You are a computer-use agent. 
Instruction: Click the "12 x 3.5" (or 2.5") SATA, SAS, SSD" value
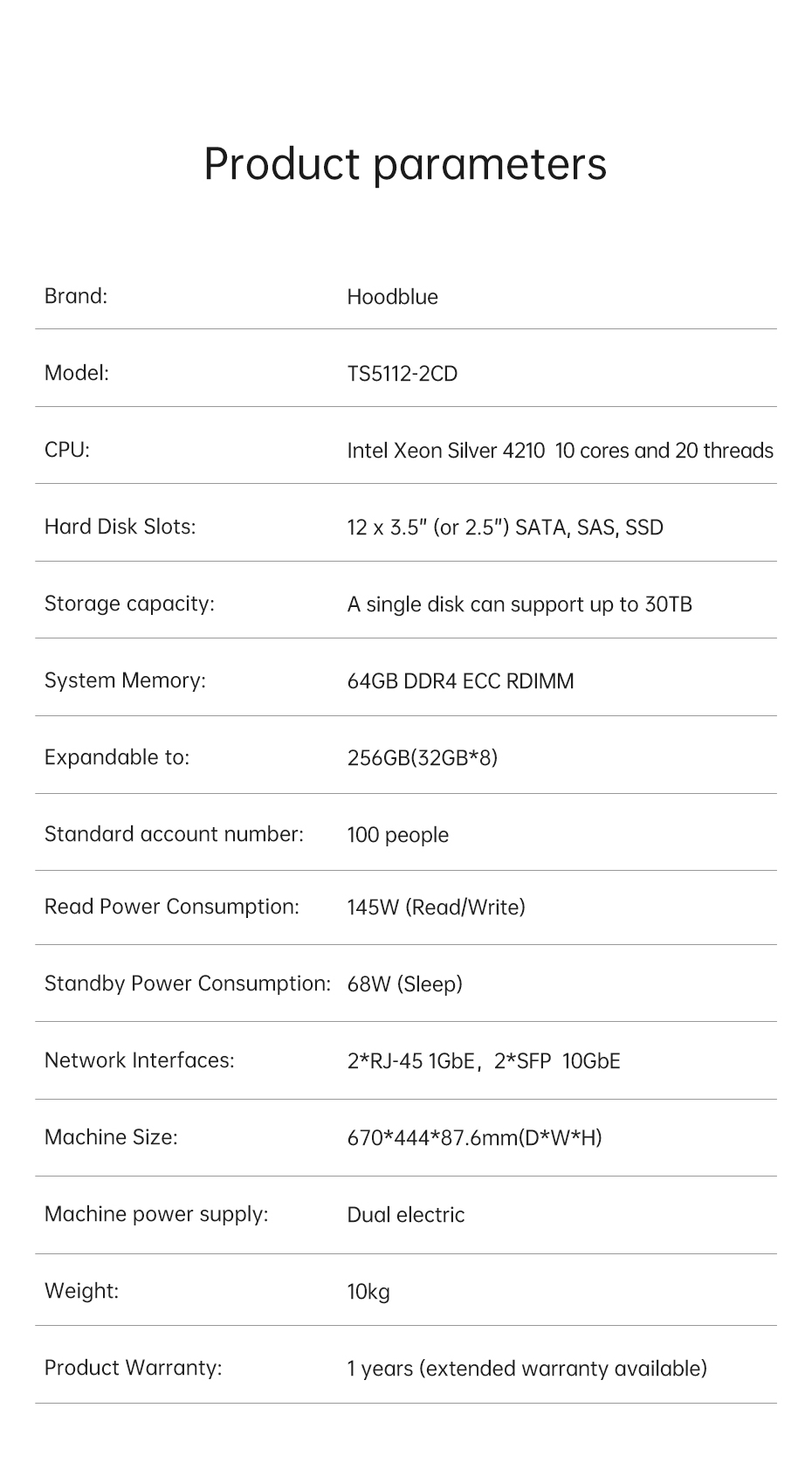(x=505, y=528)
